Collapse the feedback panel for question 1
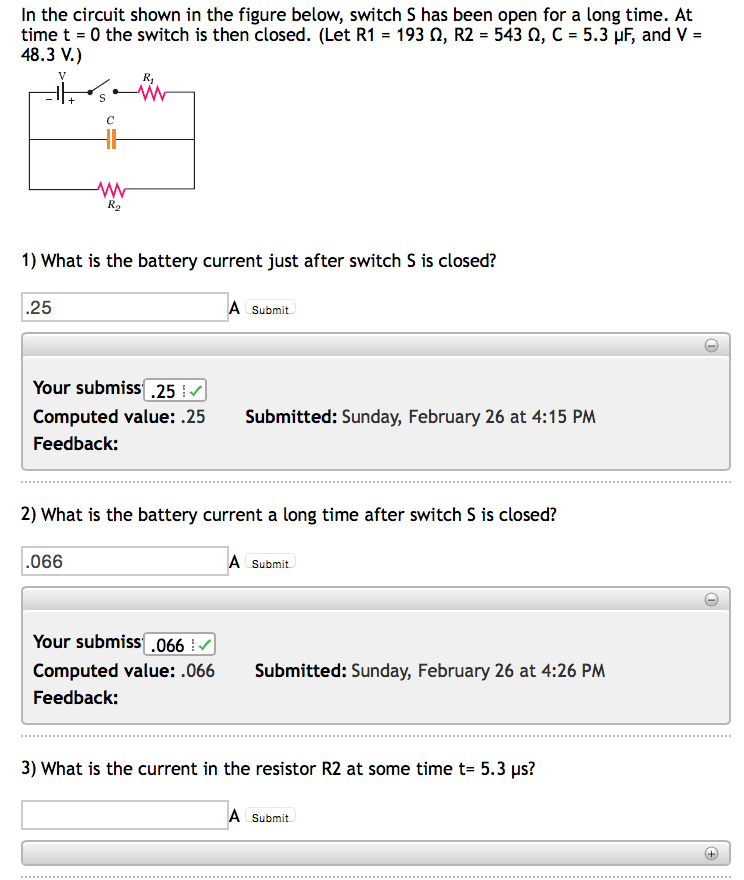Viewport: 744px width, 880px height. [x=711, y=344]
